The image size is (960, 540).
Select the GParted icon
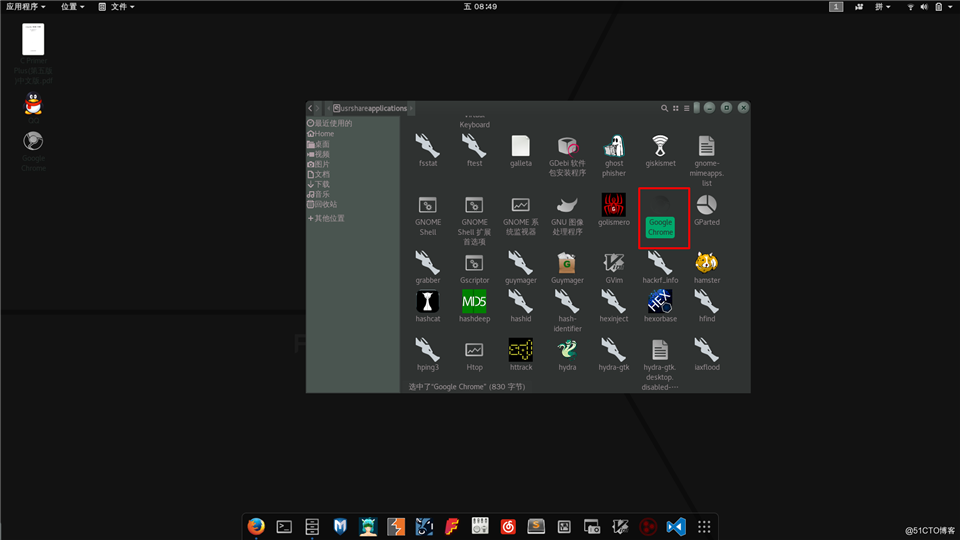(707, 204)
